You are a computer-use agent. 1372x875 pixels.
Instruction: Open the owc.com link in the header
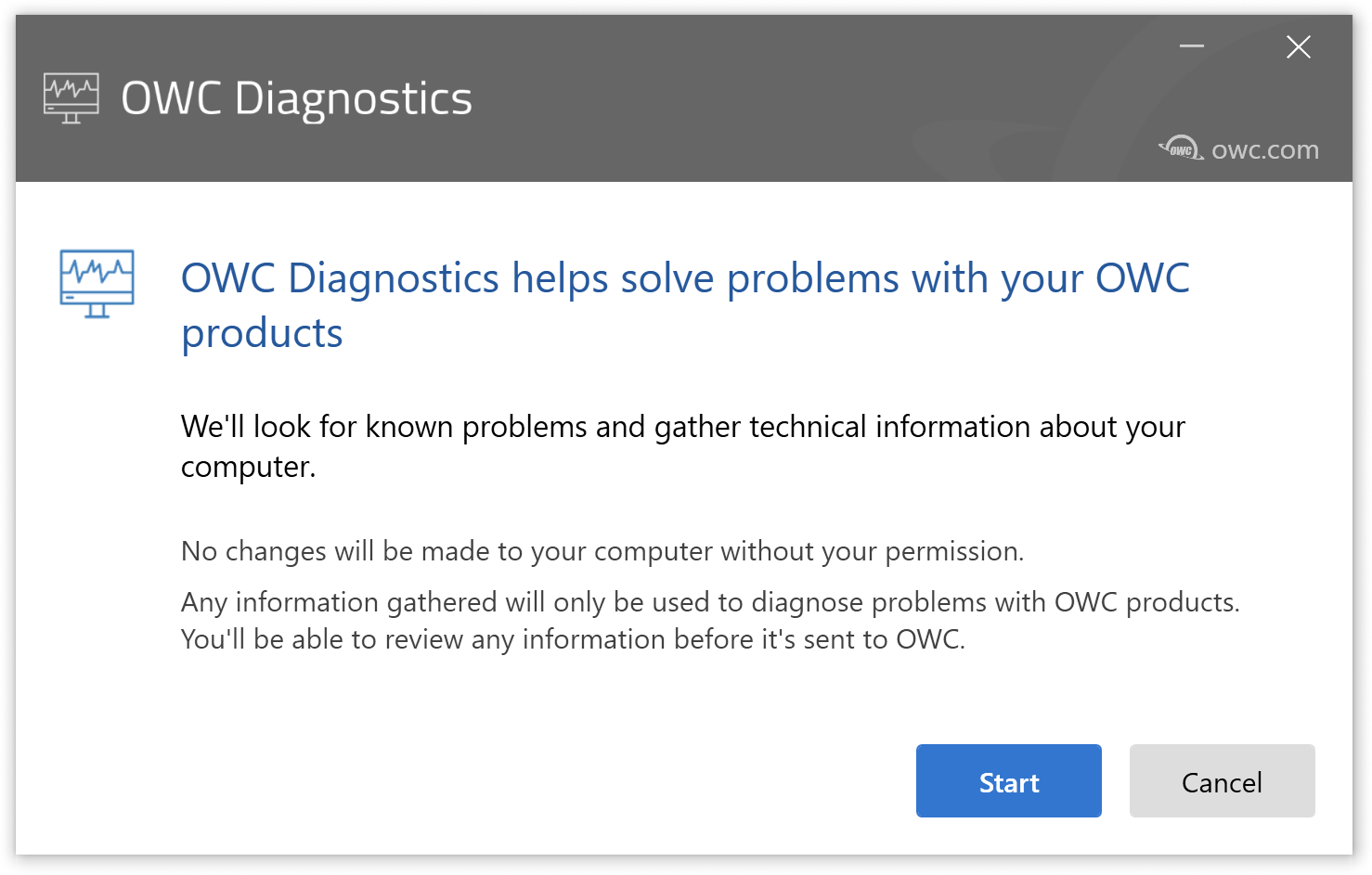pos(1264,149)
